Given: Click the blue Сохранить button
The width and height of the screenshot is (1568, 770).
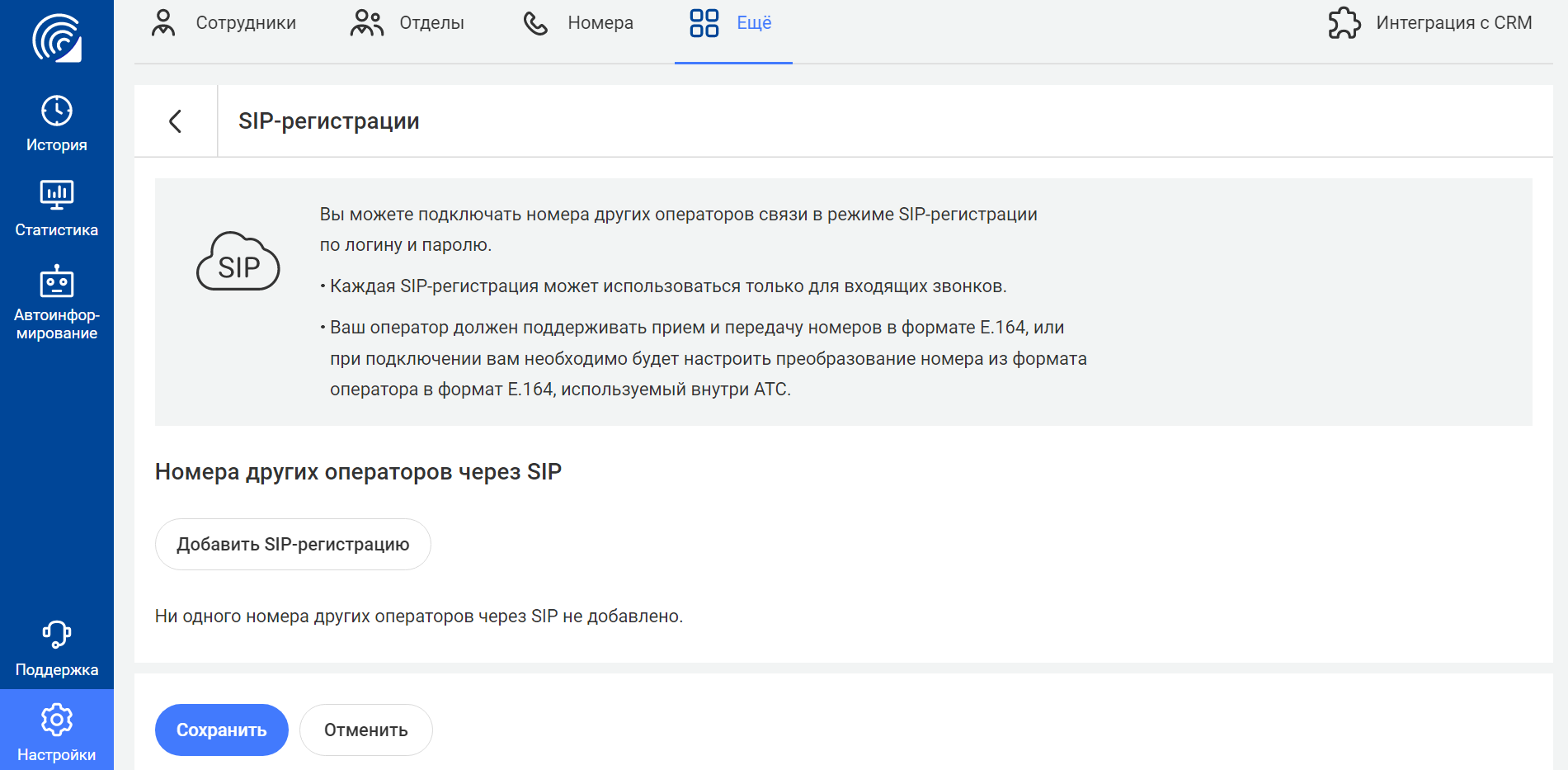Looking at the screenshot, I should (221, 730).
